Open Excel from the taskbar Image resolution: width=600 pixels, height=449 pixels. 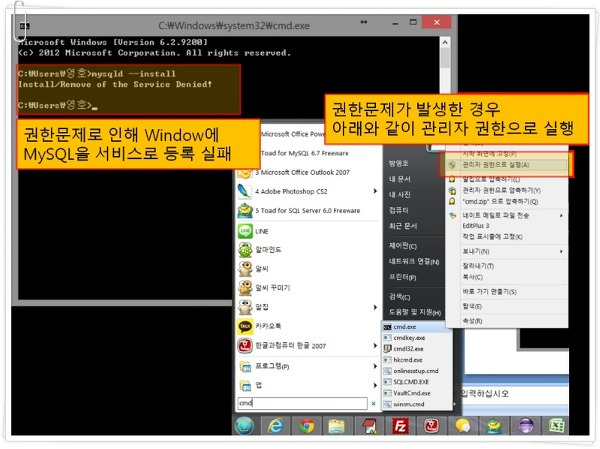pos(557,426)
